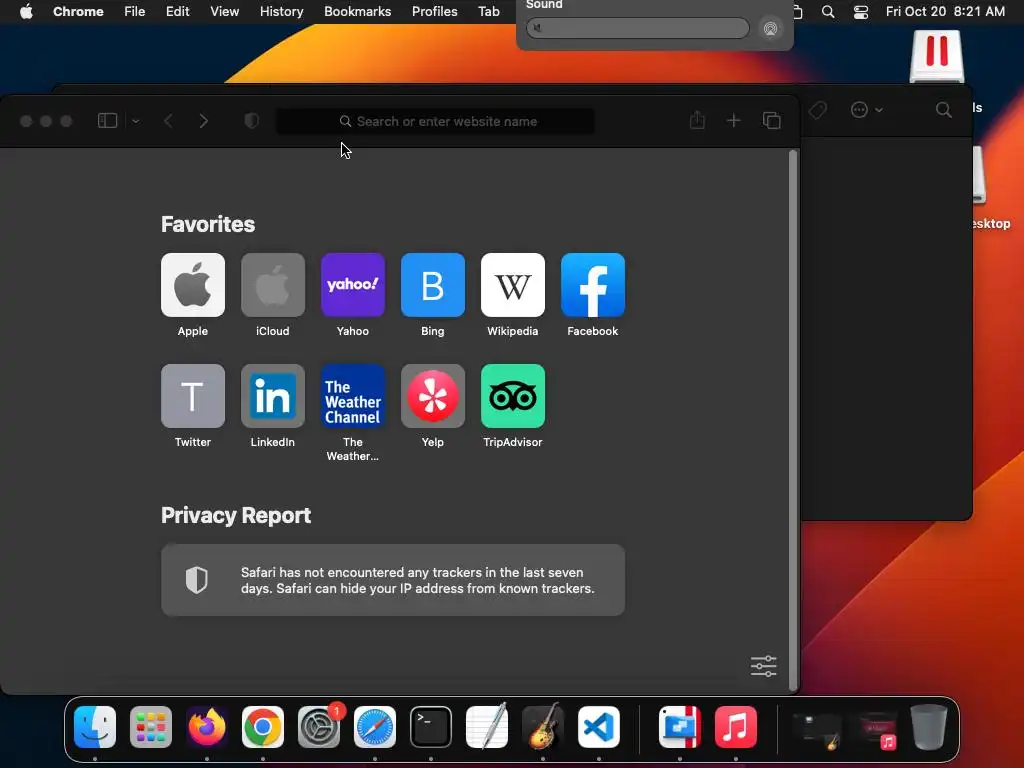The image size is (1024, 768).
Task: Add a new tab with plus icon
Action: tap(733, 121)
